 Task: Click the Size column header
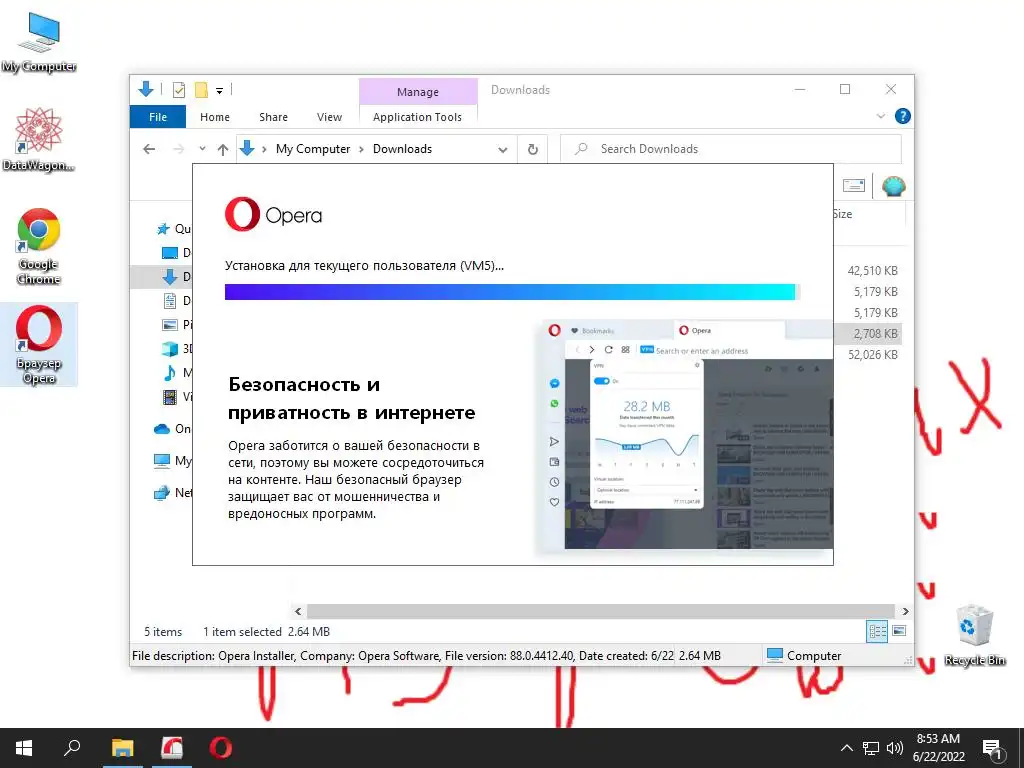tap(869, 214)
